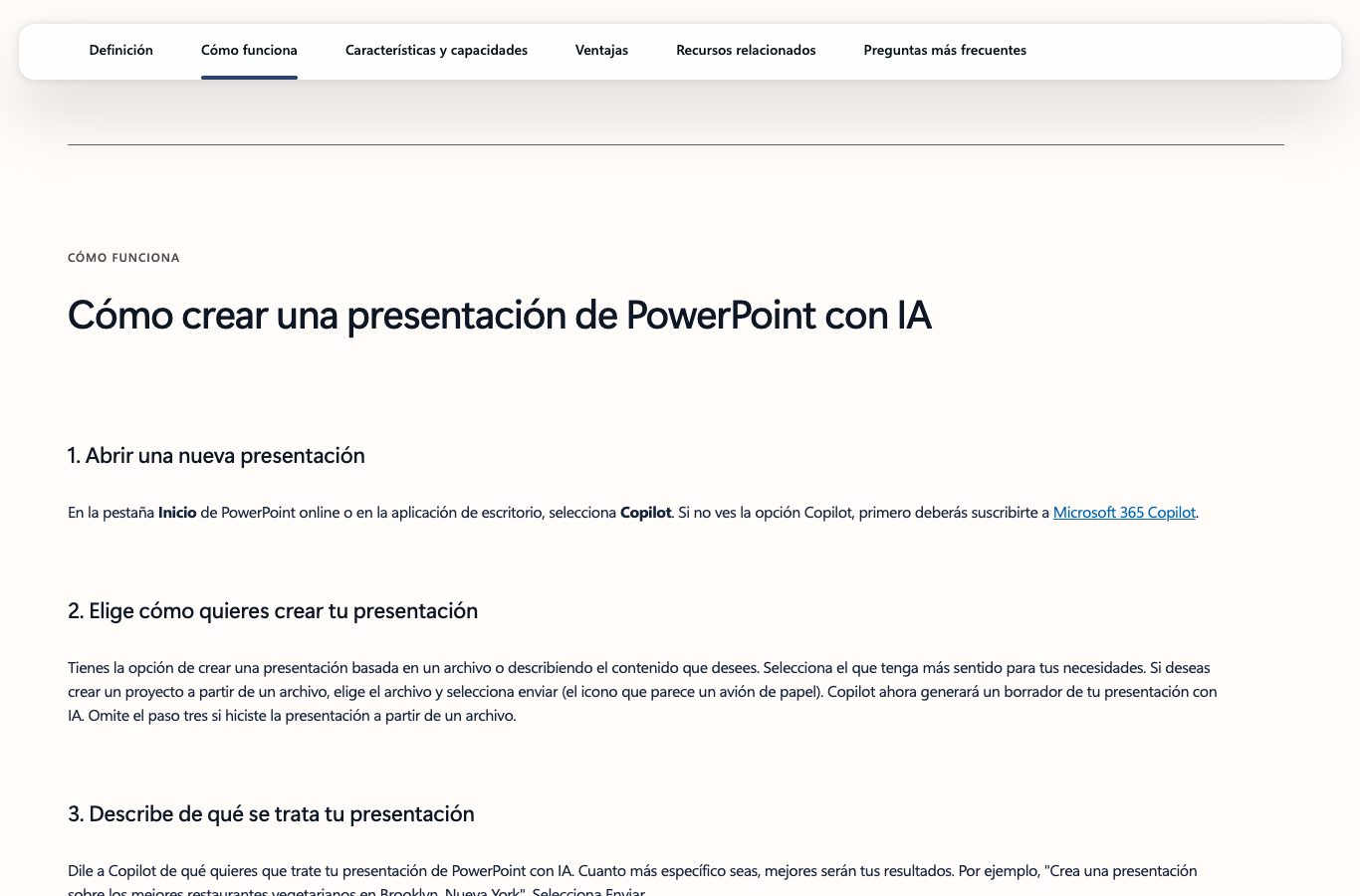The height and width of the screenshot is (896, 1360).
Task: Click the bold word Copilot in step one
Action: 646,513
